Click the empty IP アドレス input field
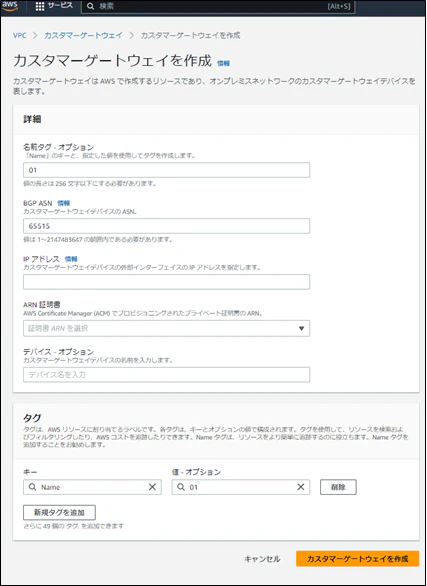427x586 pixels. (x=166, y=282)
